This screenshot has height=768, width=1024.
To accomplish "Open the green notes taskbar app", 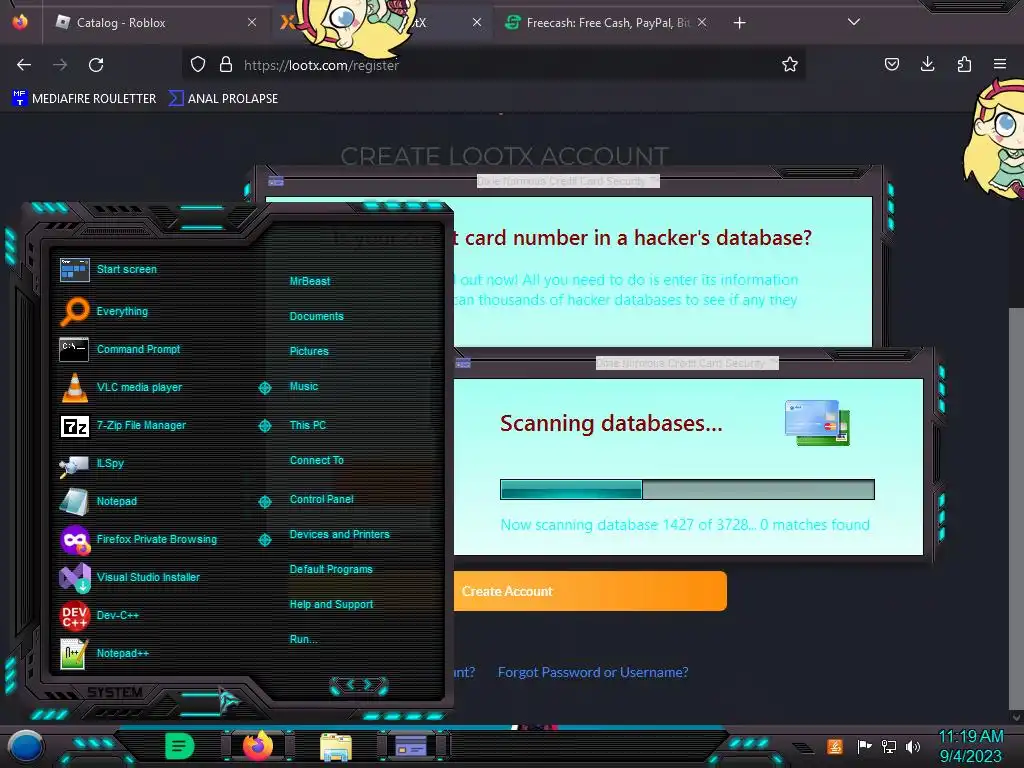I will point(179,746).
